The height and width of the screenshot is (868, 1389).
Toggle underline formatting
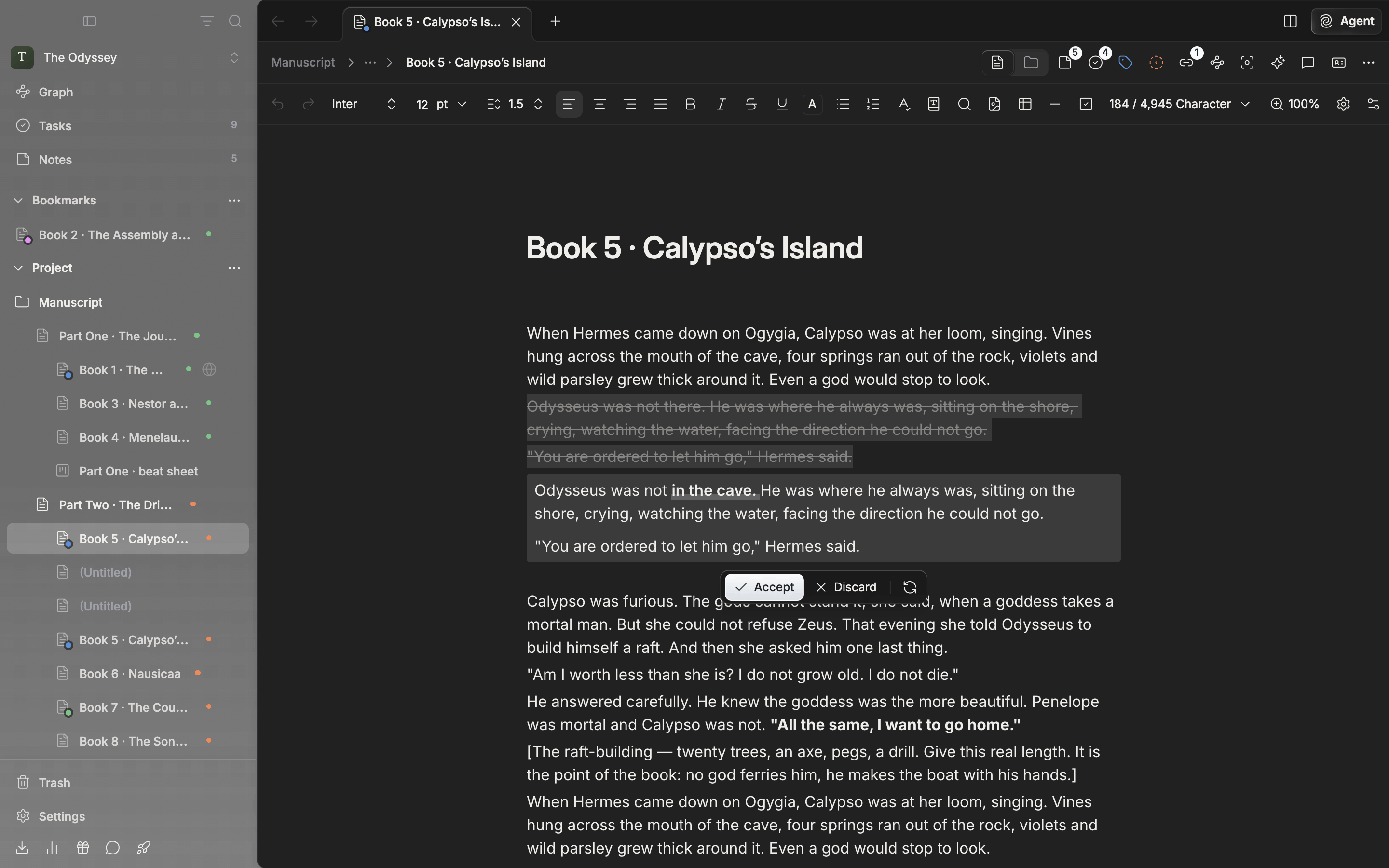(x=782, y=104)
